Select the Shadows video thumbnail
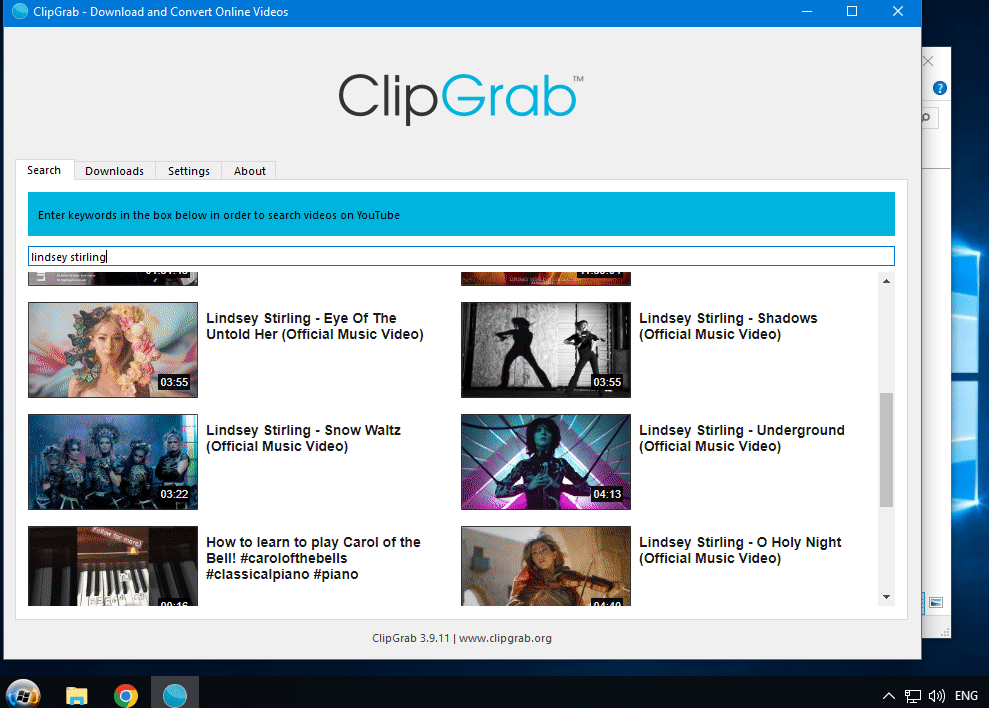This screenshot has width=989, height=708. tap(546, 350)
